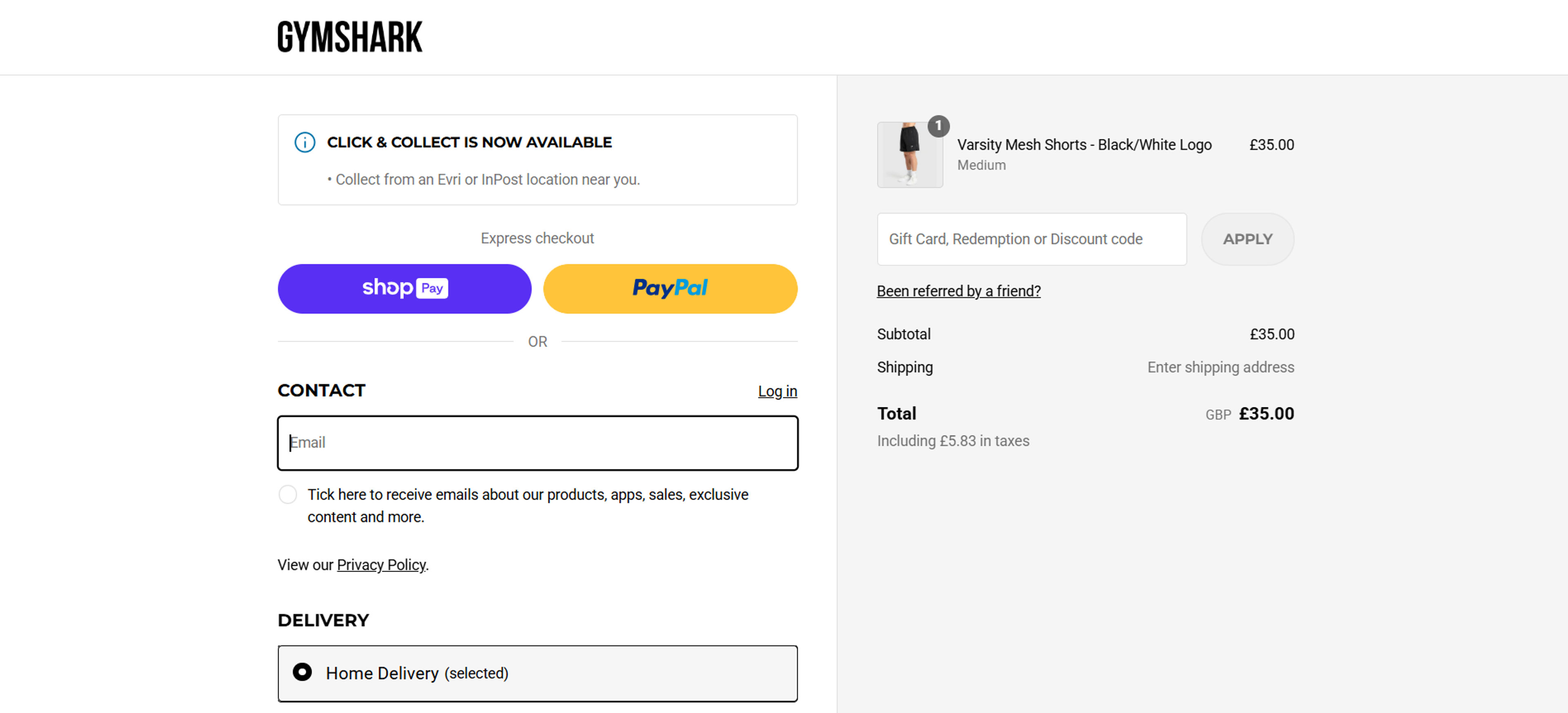Screen dimensions: 1568x713
Task: Click the 'DELIVERY' section heading
Action: click(x=323, y=620)
